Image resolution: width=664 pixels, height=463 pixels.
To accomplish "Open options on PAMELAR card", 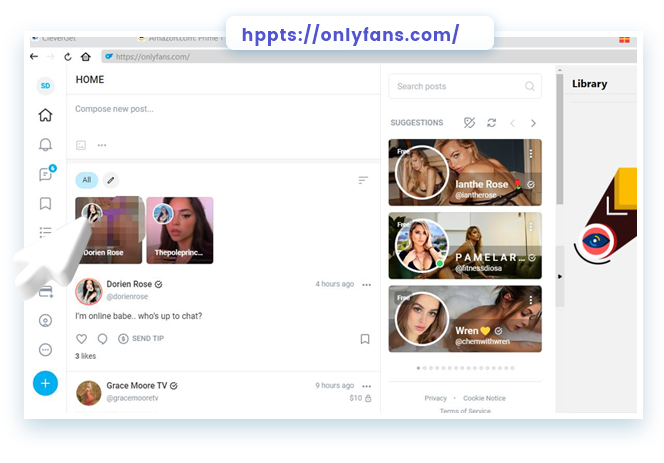I will pos(531,227).
